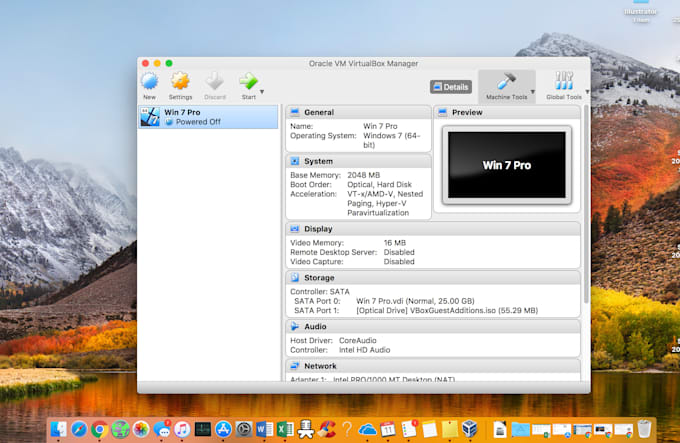The image size is (680, 443).
Task: Select the Machine Tools hammer icon
Action: (506, 82)
